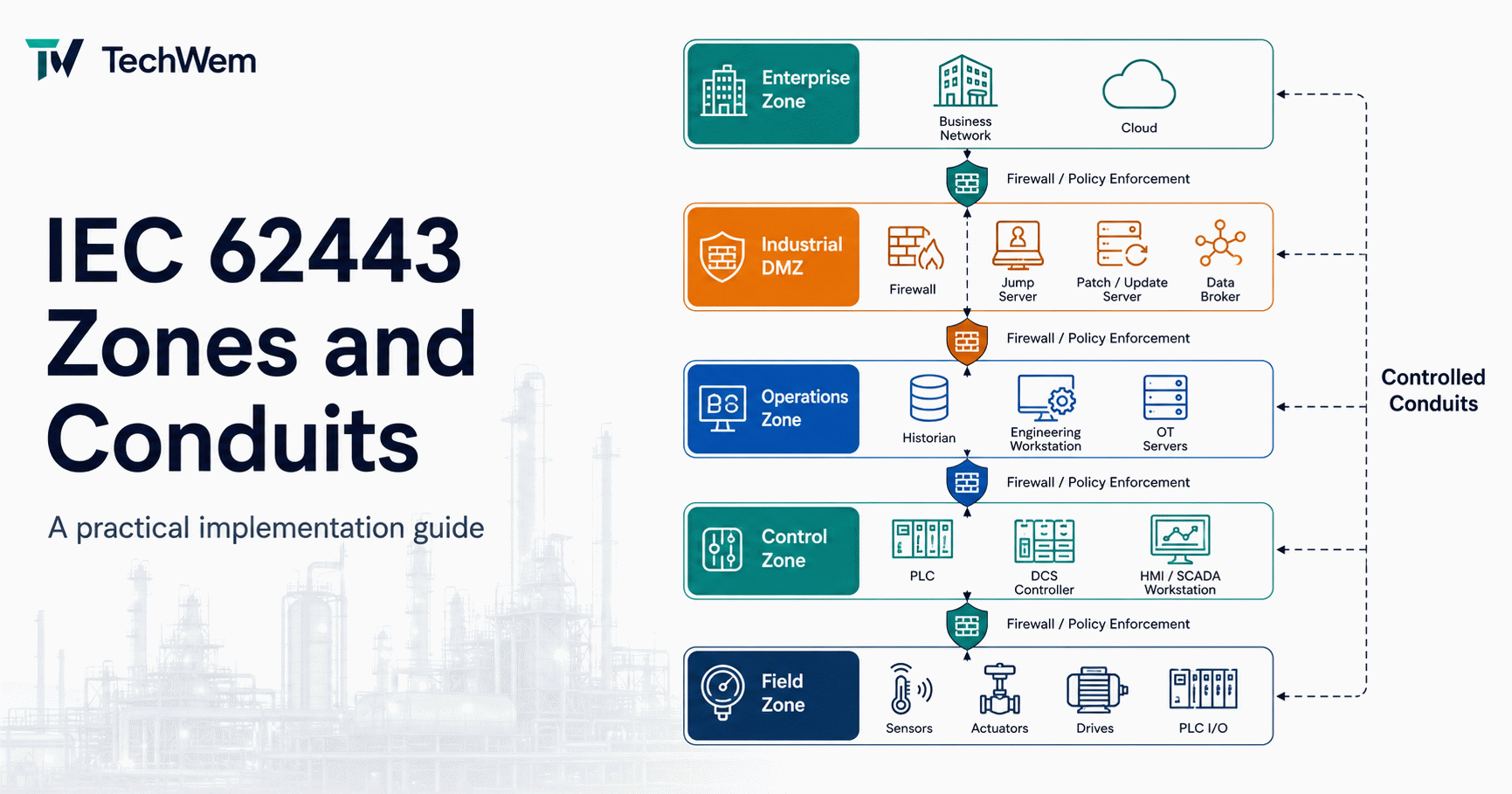Viewport: 1512px width, 794px height.
Task: Click the HMI / SCADA Workstation icon
Action: (x=1180, y=540)
